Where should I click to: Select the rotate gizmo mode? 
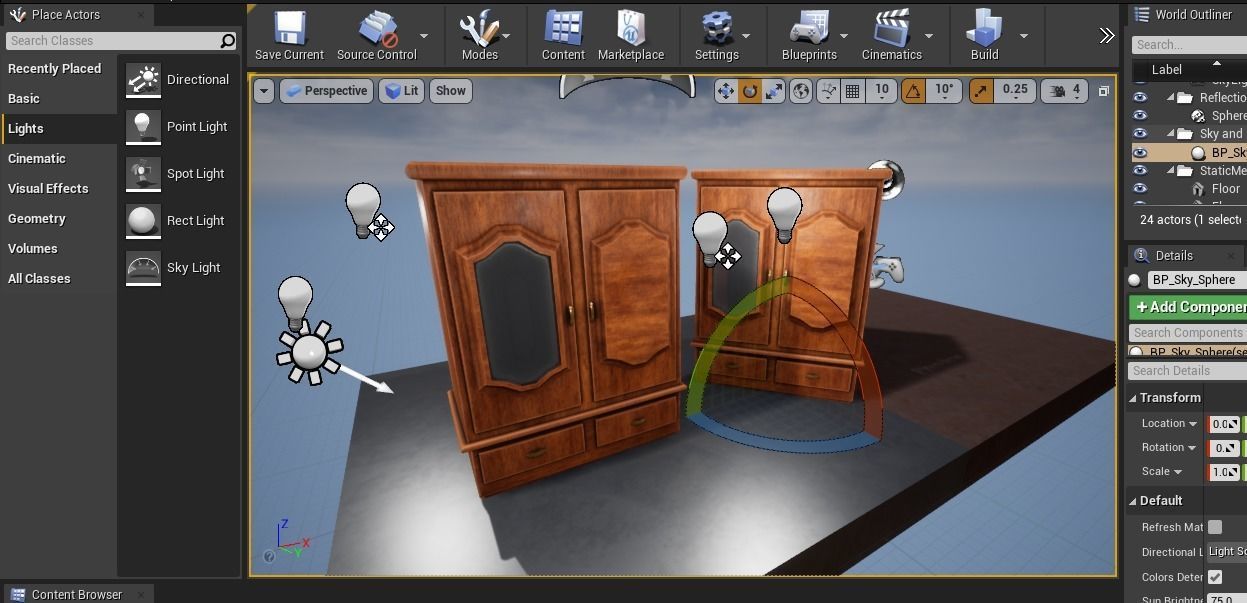(750, 91)
